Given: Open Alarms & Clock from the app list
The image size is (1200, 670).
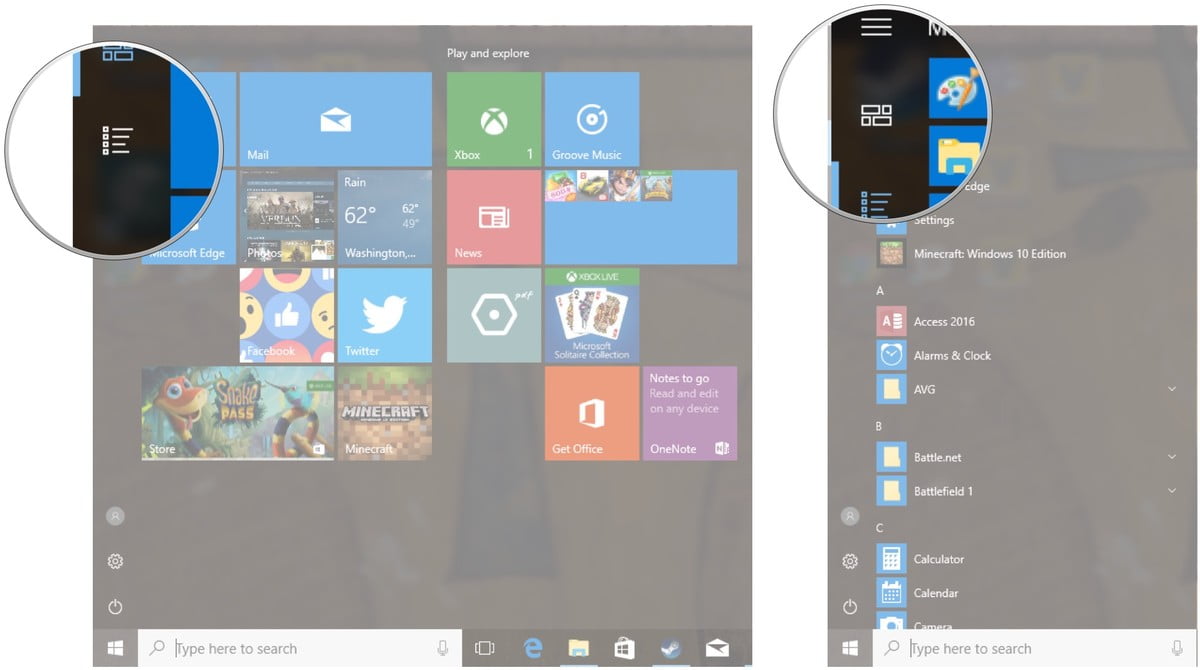Looking at the screenshot, I should 951,356.
